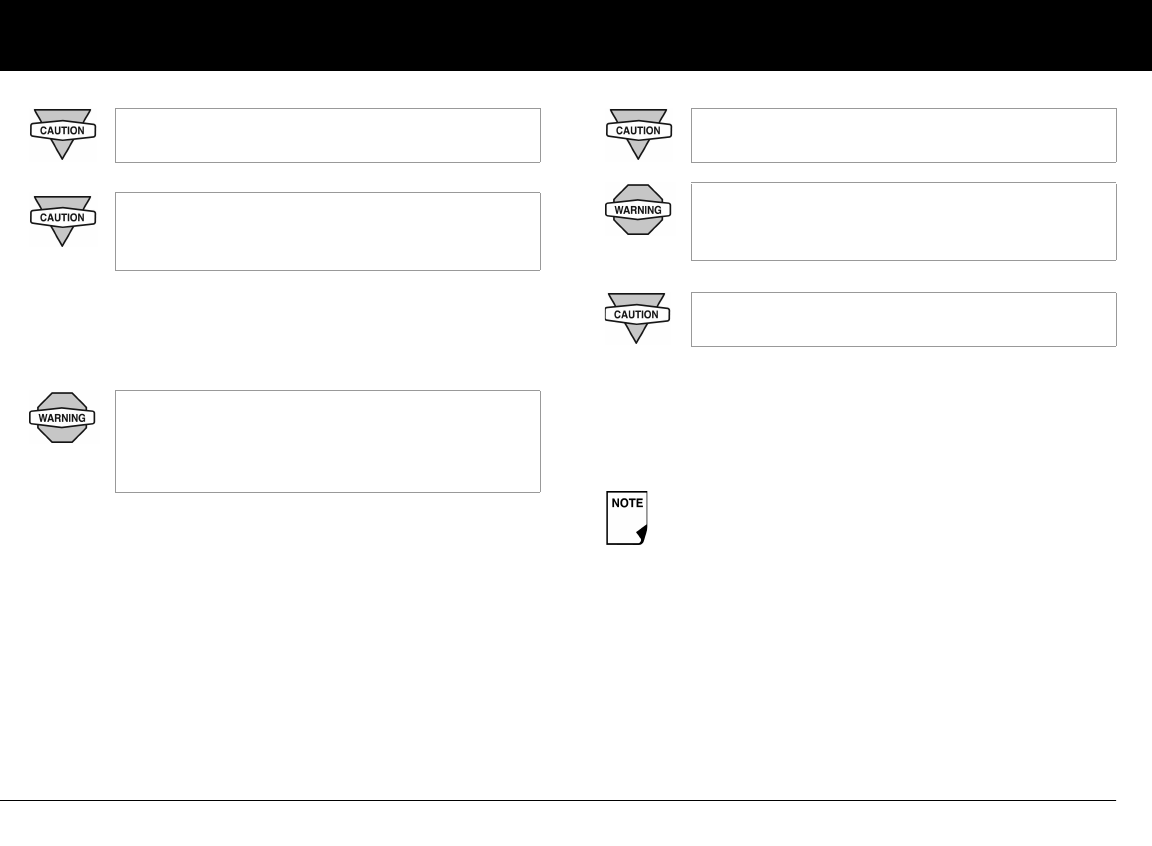The image size is (1152, 846).
Task: Select the empty box beside first left CAUTION icon
Action: (328, 135)
